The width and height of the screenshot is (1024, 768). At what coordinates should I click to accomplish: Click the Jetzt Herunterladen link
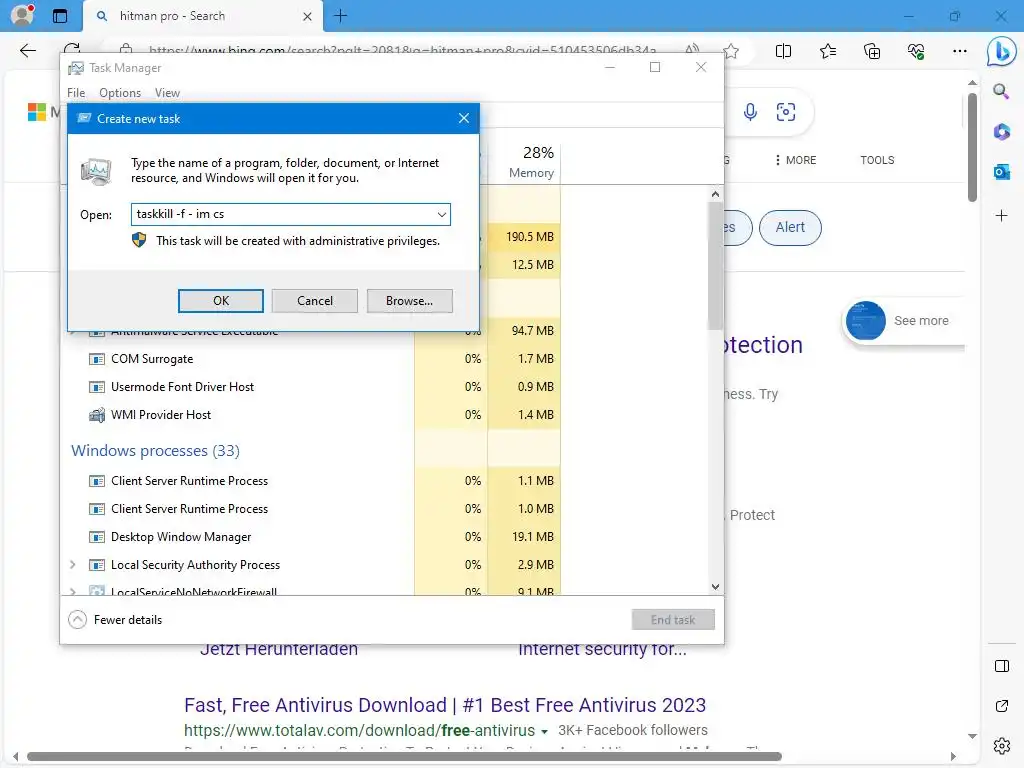pyautogui.click(x=279, y=649)
